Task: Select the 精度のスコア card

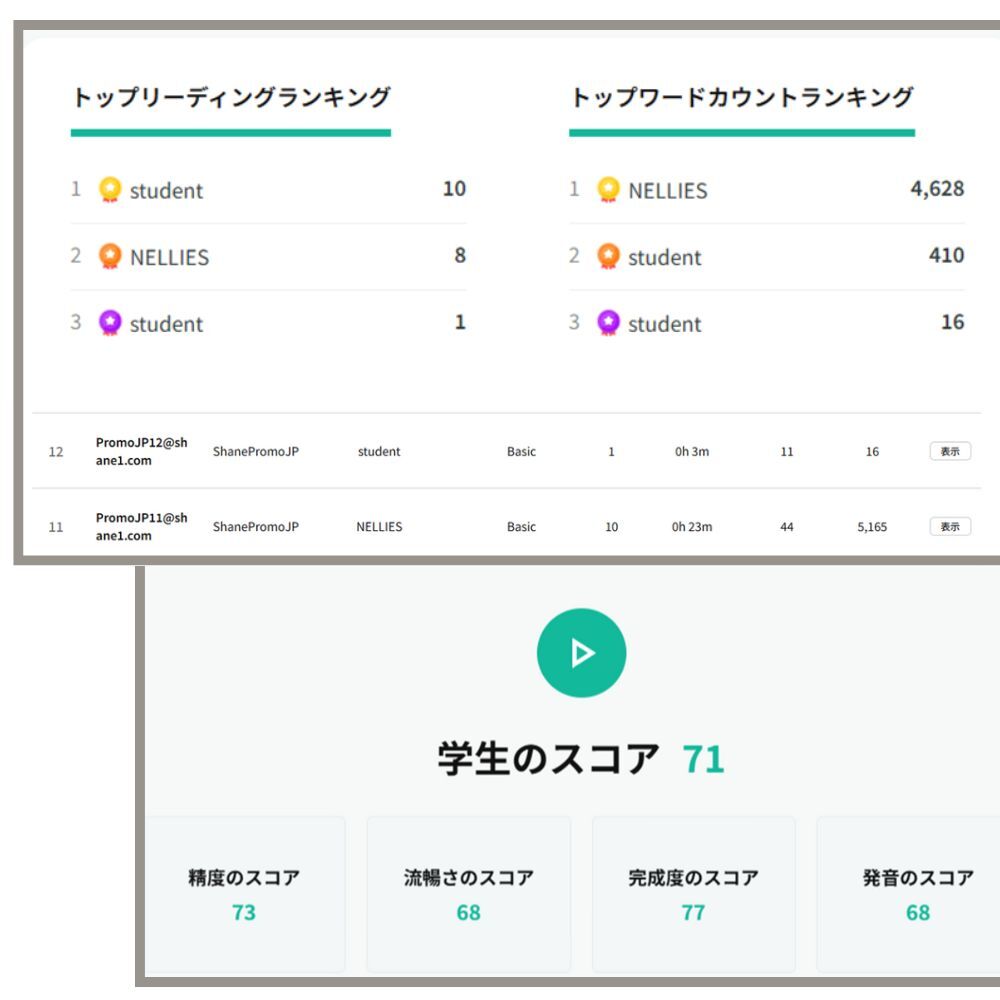Action: tap(244, 893)
